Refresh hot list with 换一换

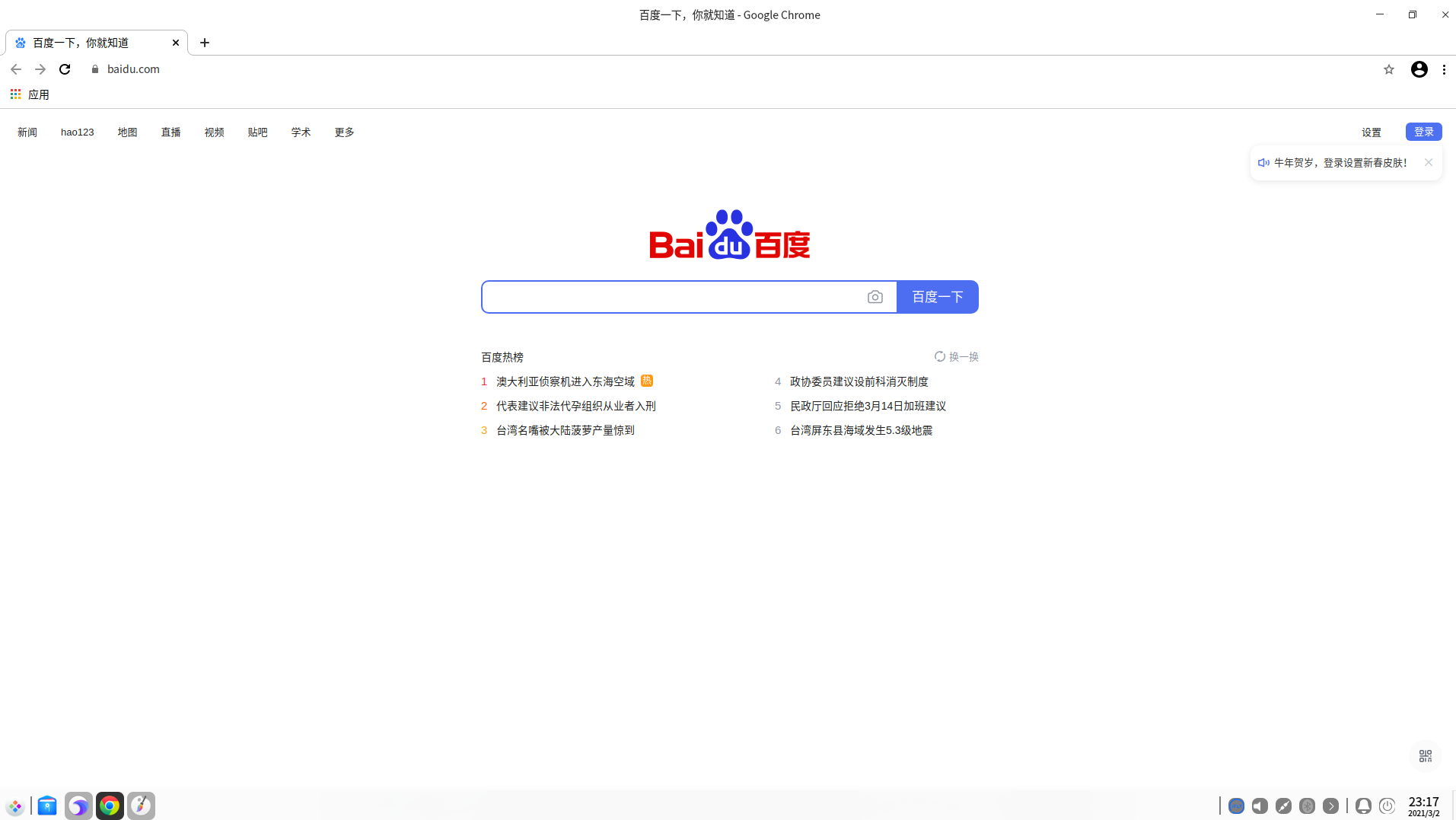click(x=957, y=357)
